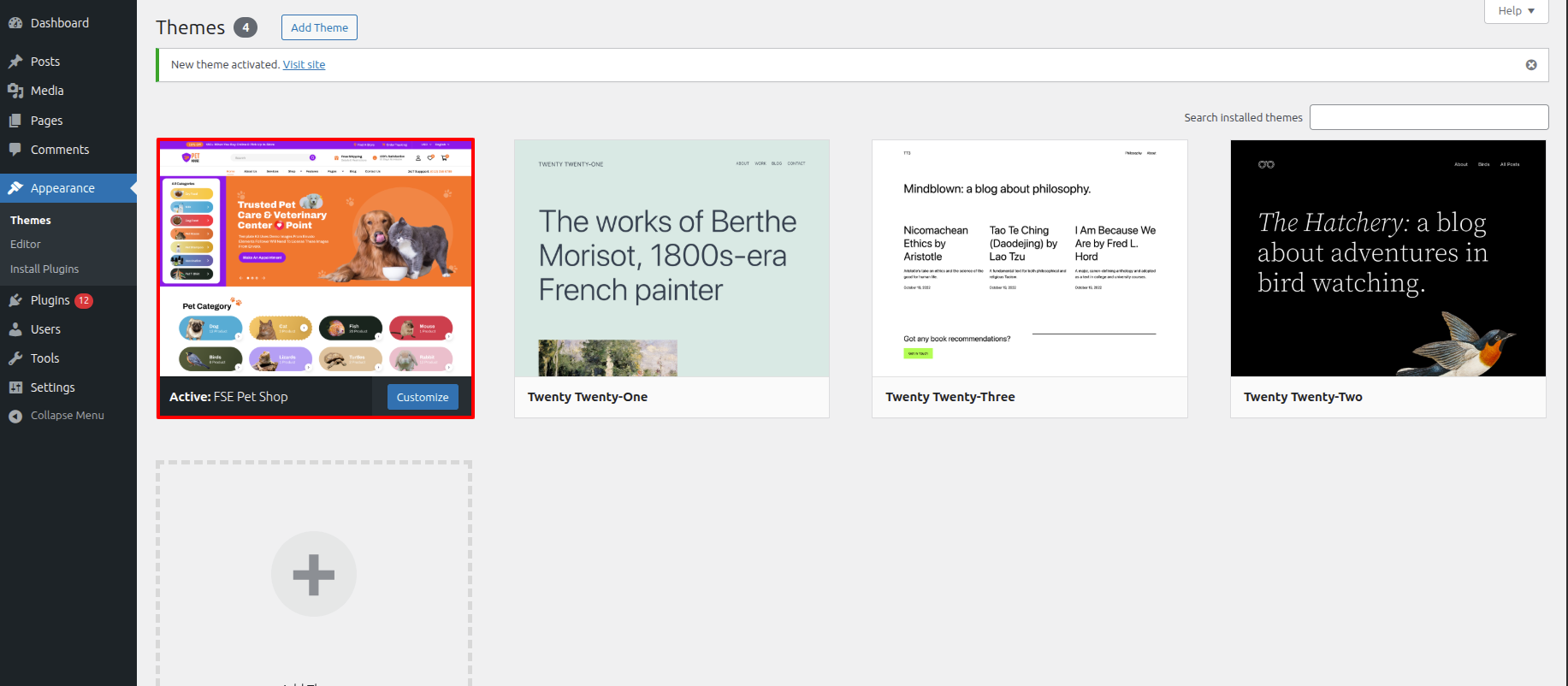
Task: Click the Comments speech bubble icon
Action: tap(15, 150)
